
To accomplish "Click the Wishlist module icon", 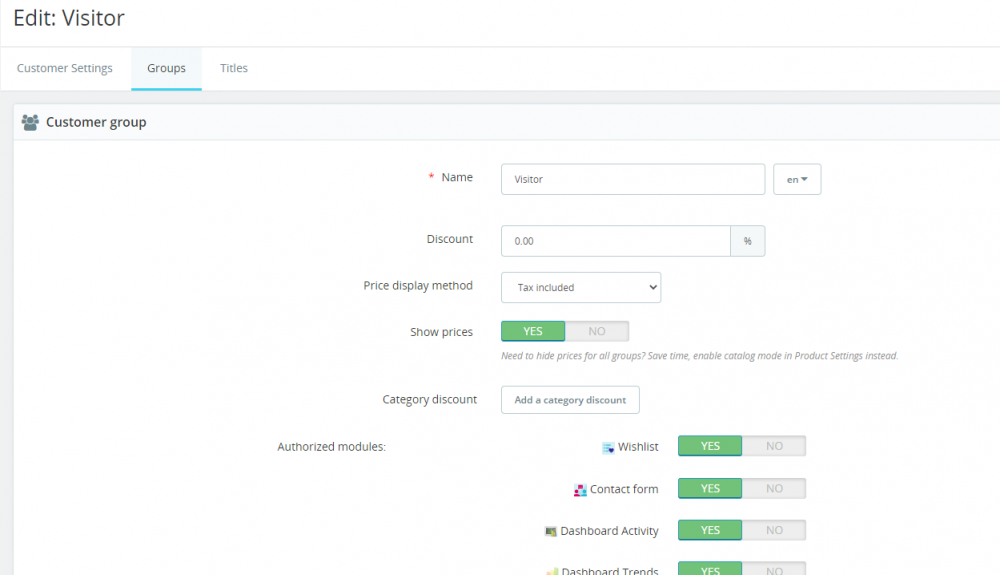I will (608, 448).
